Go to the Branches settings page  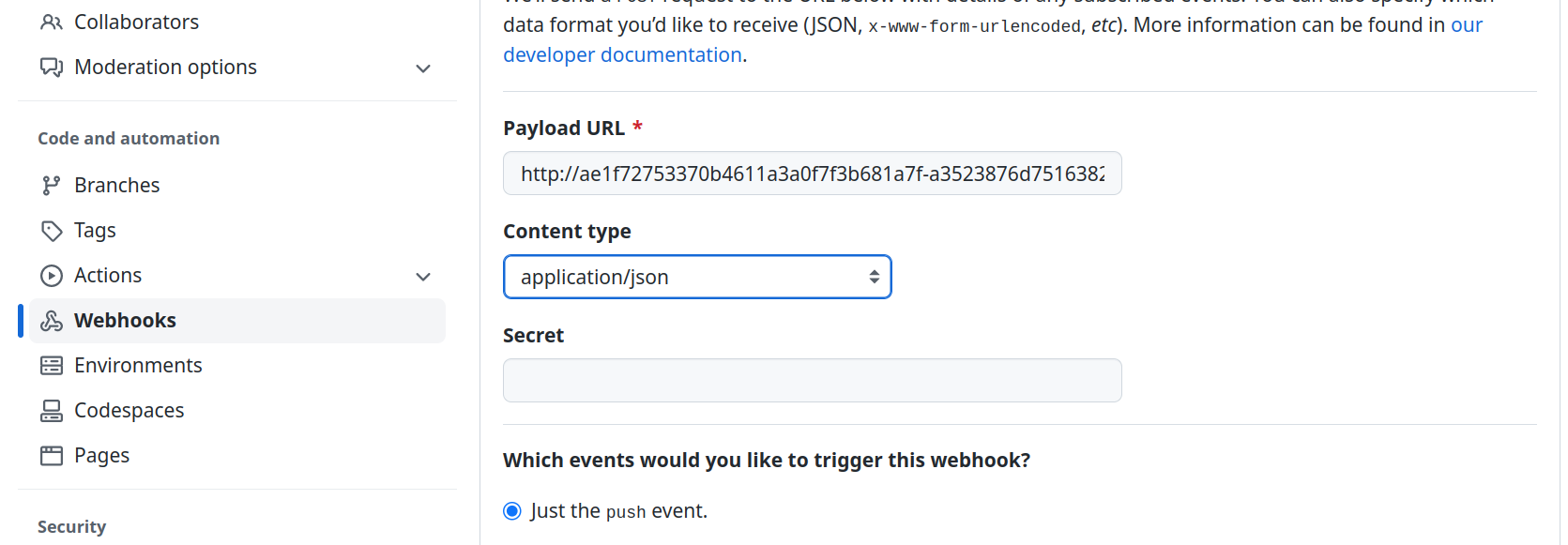tap(117, 185)
